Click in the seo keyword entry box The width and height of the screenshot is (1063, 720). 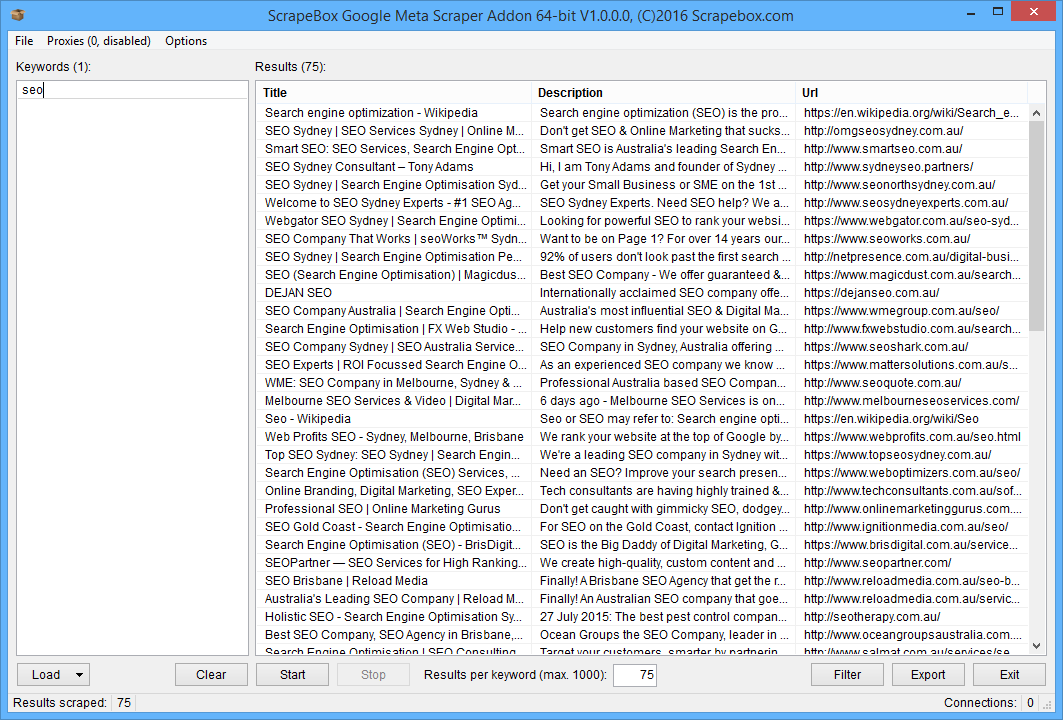[x=132, y=90]
